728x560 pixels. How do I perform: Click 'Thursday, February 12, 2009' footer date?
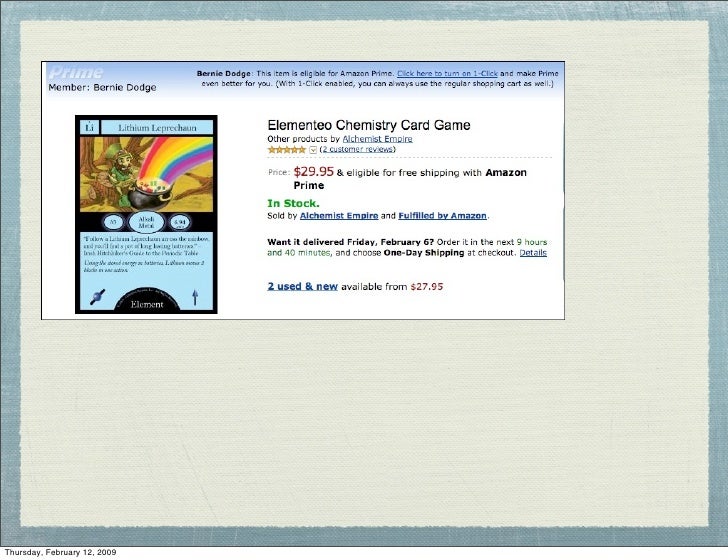(x=60, y=552)
